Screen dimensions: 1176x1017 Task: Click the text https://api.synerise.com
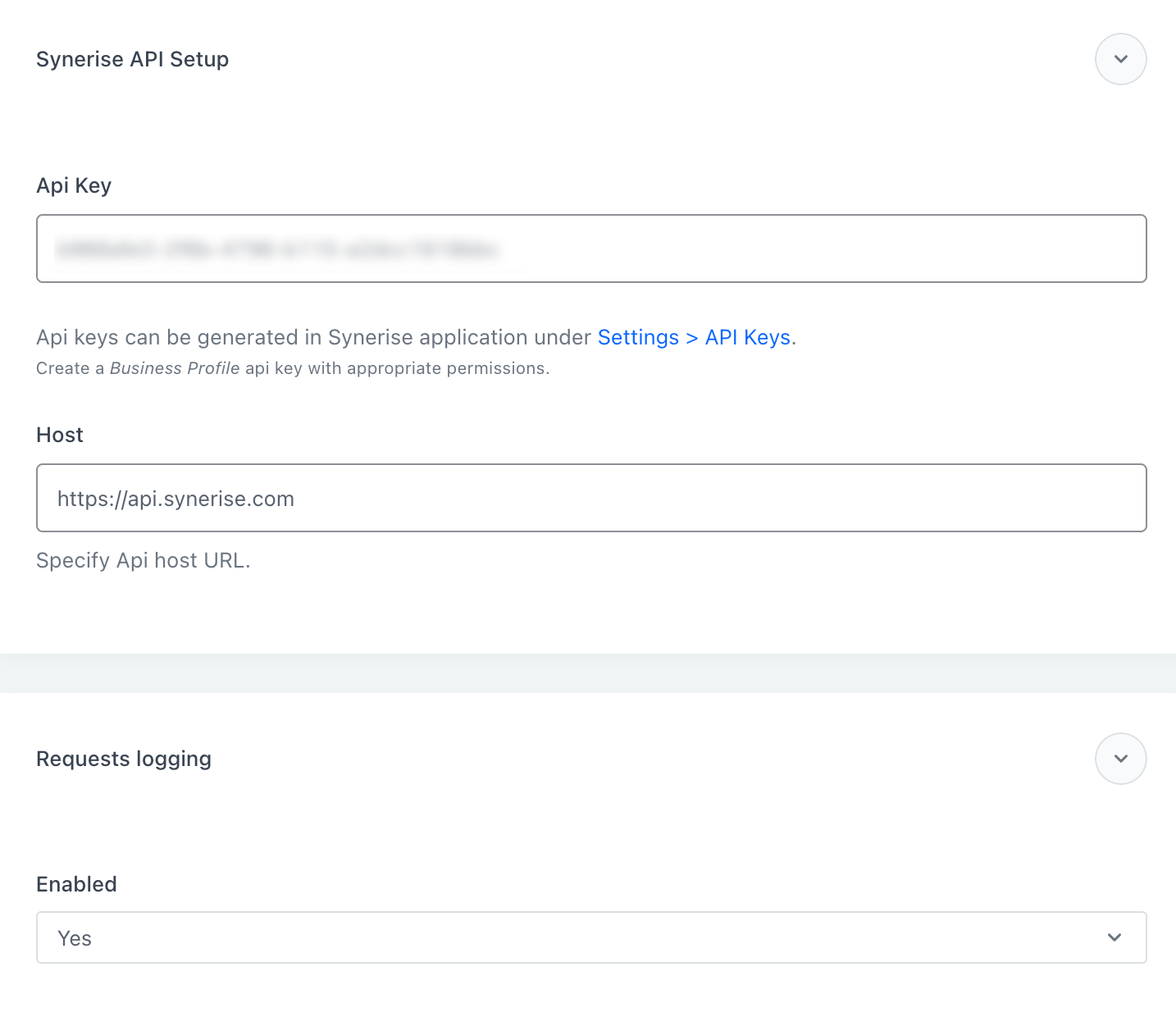pos(175,498)
